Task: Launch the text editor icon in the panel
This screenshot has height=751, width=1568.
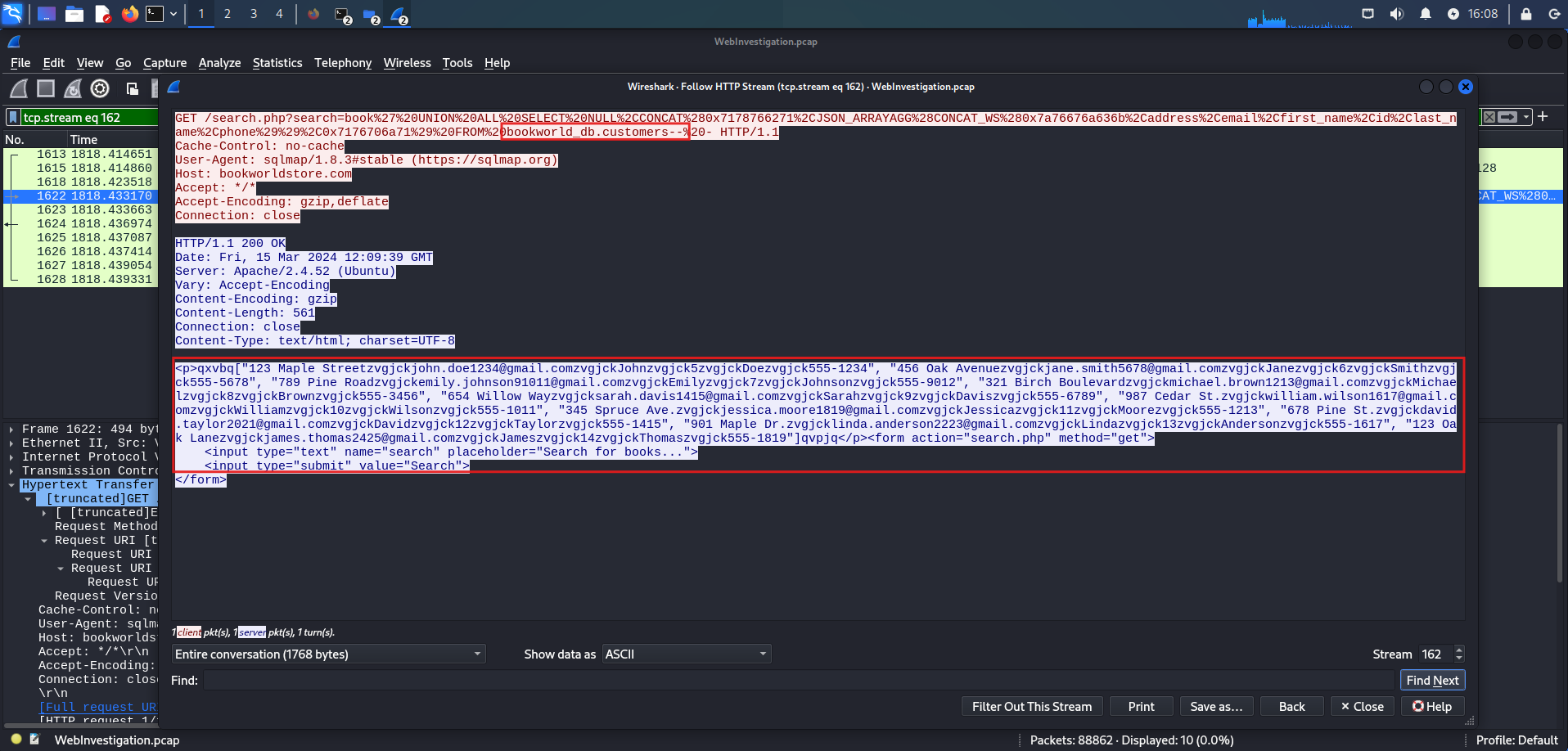Action: point(102,14)
